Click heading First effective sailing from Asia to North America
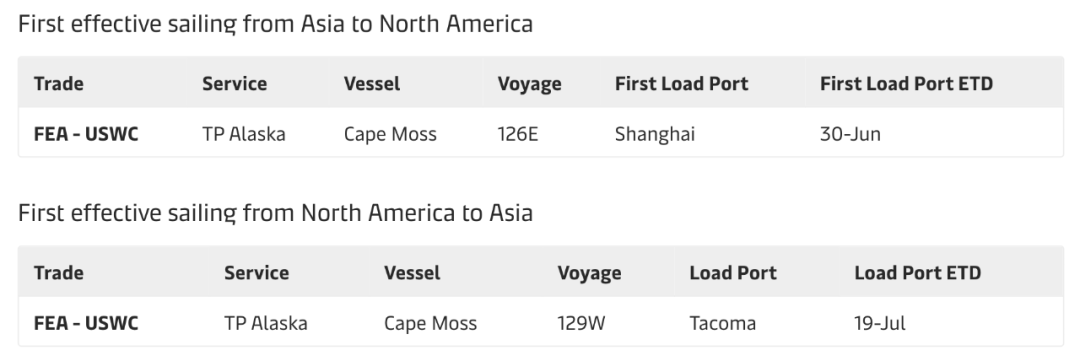Viewport: 1080px width, 361px height. point(276,23)
